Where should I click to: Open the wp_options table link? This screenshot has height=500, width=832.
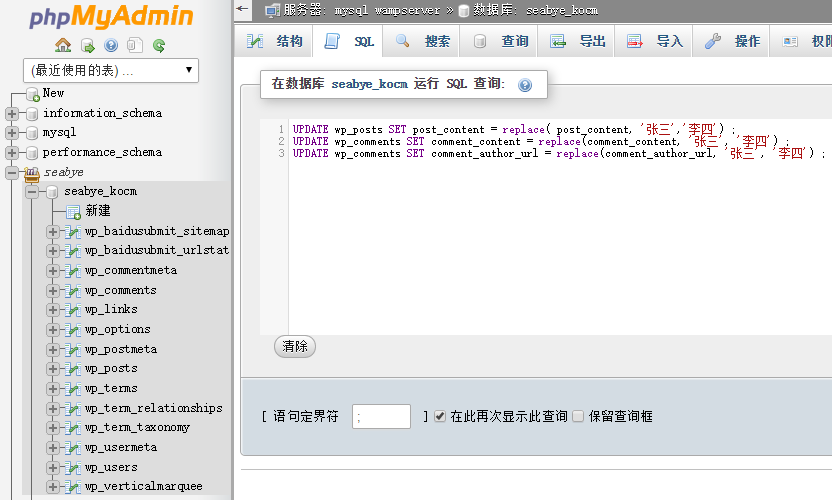click(117, 329)
